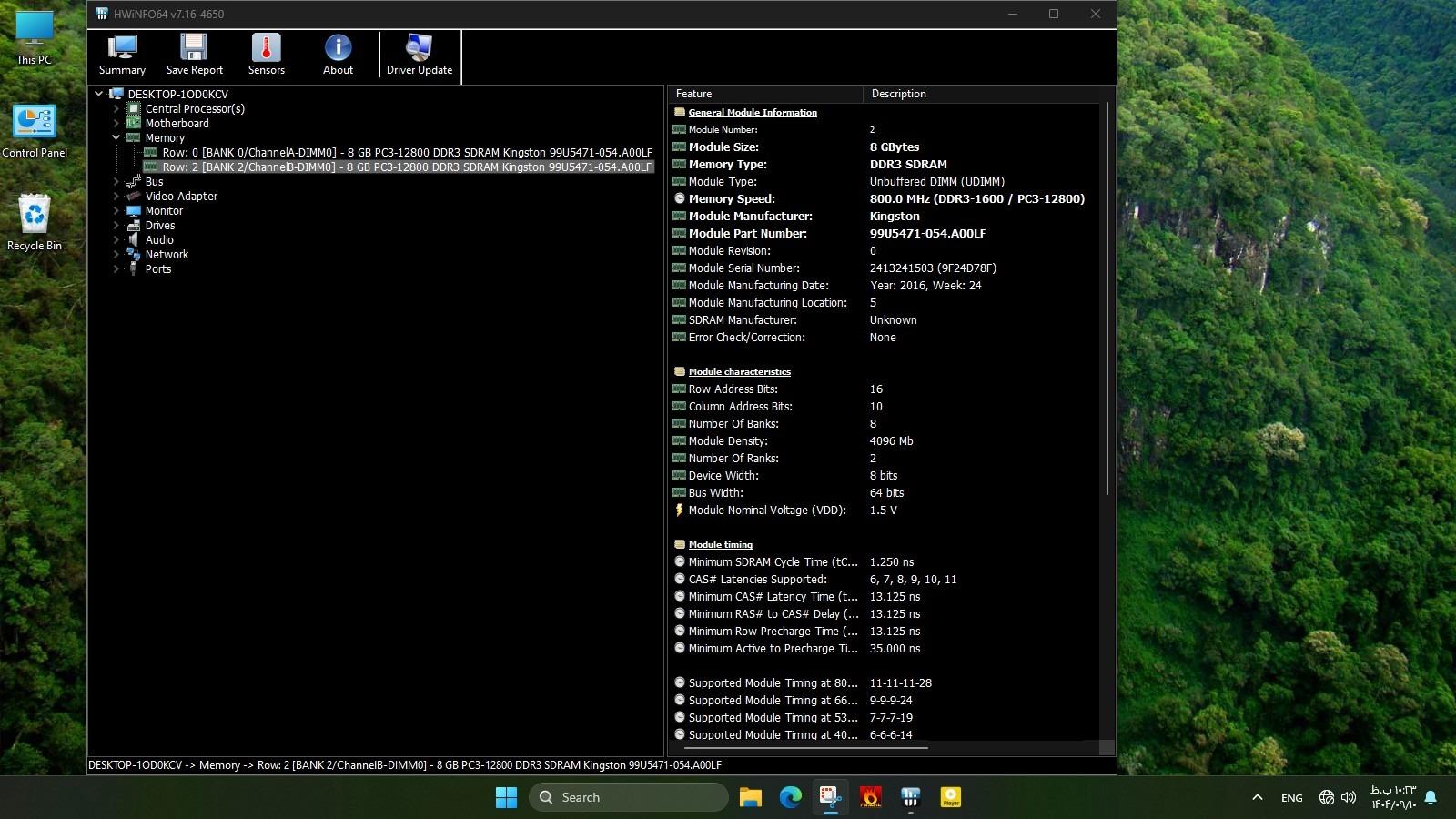Click the details panel vertical scrollbar
1456x819 pixels.
click(x=1107, y=300)
